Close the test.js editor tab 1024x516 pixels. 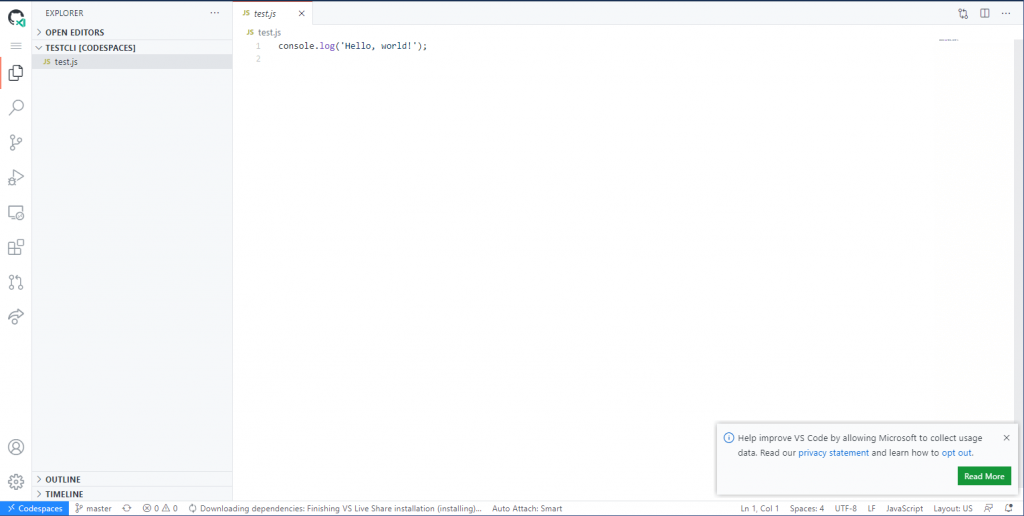tap(301, 14)
